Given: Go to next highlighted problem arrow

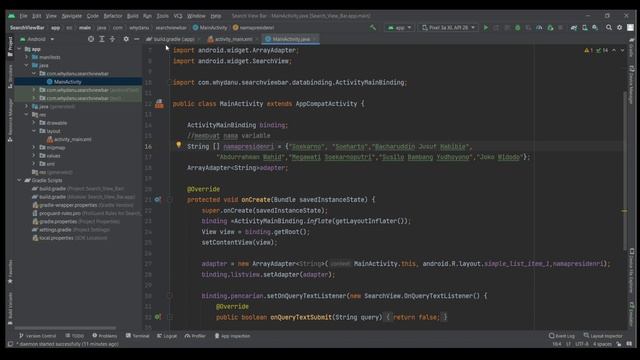Looking at the screenshot, I should pos(622,50).
